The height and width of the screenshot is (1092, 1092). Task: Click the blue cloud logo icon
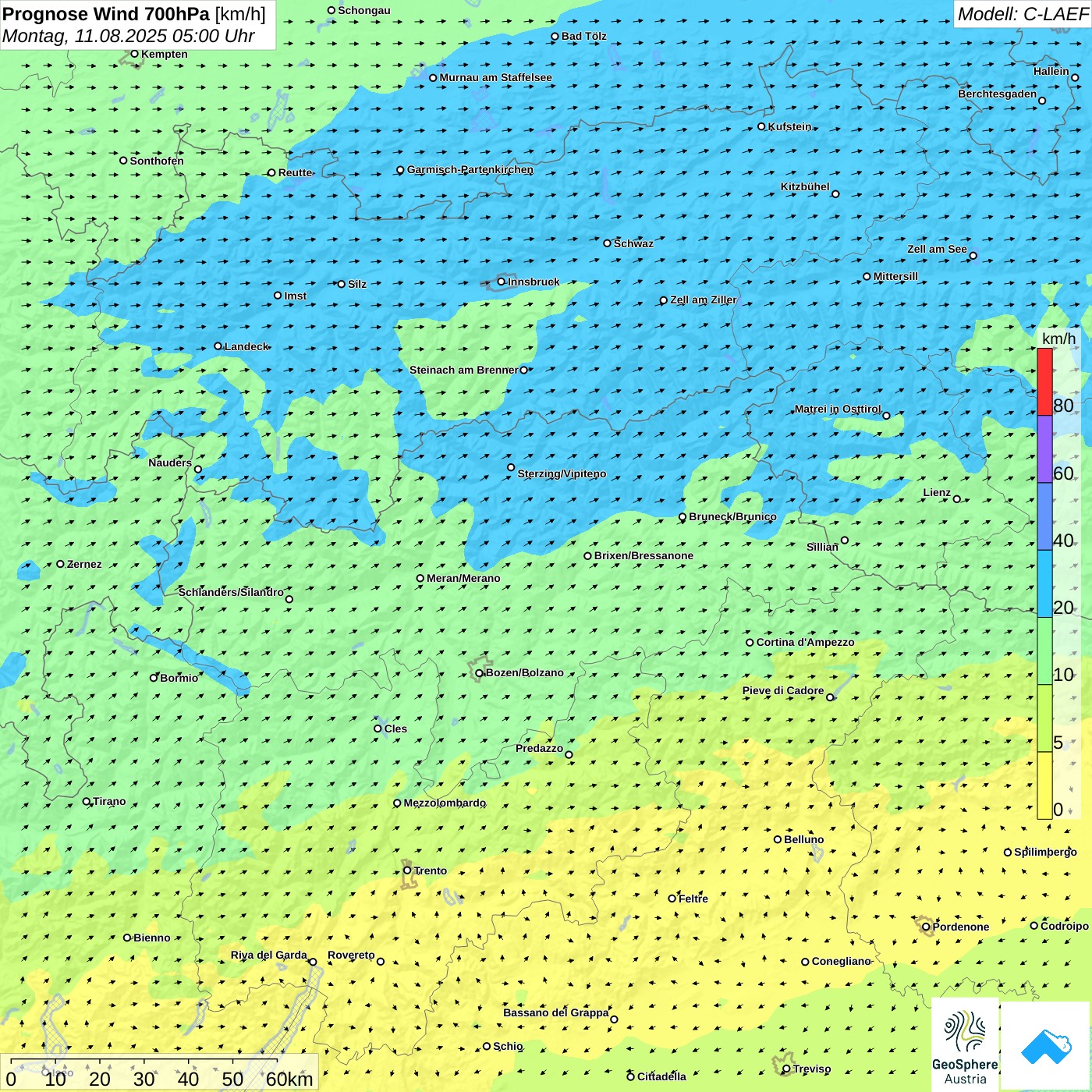[x=1045, y=1045]
